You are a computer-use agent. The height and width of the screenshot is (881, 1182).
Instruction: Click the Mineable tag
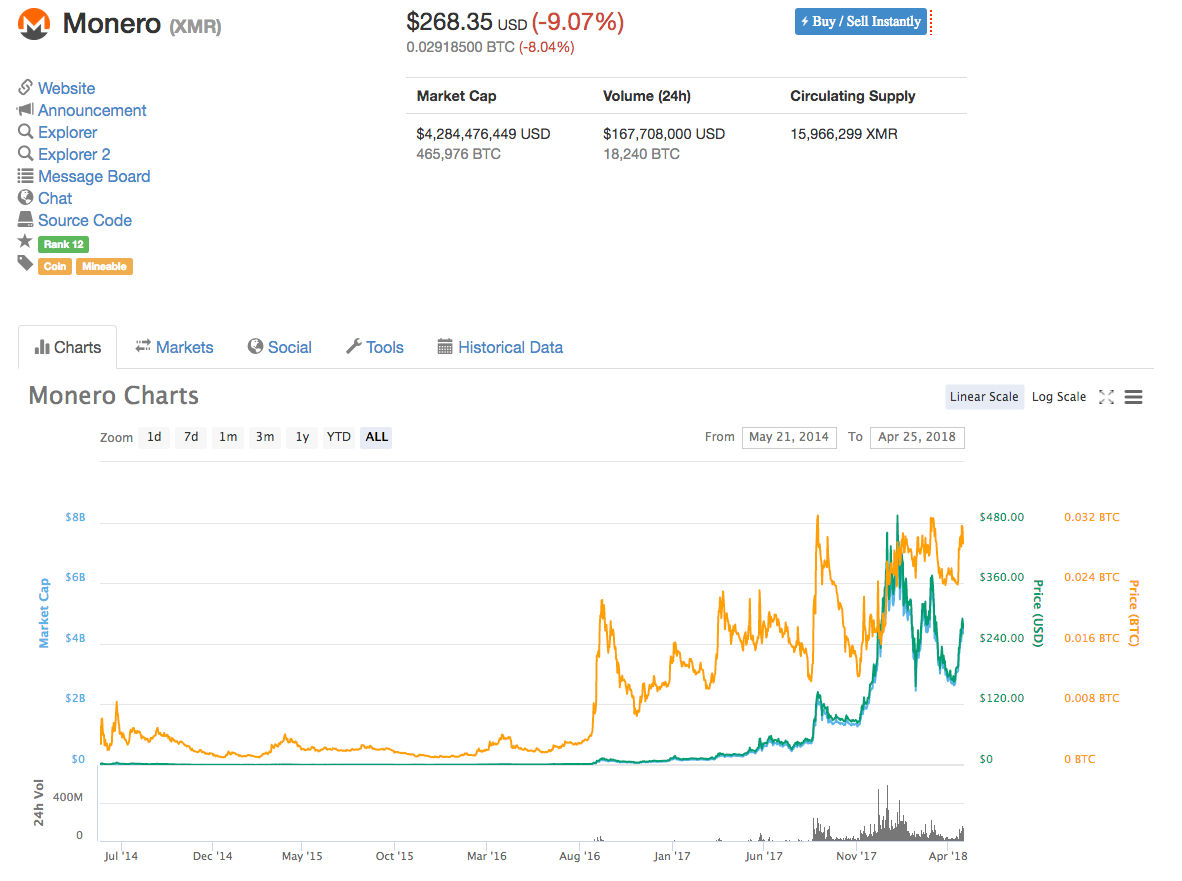coord(104,266)
